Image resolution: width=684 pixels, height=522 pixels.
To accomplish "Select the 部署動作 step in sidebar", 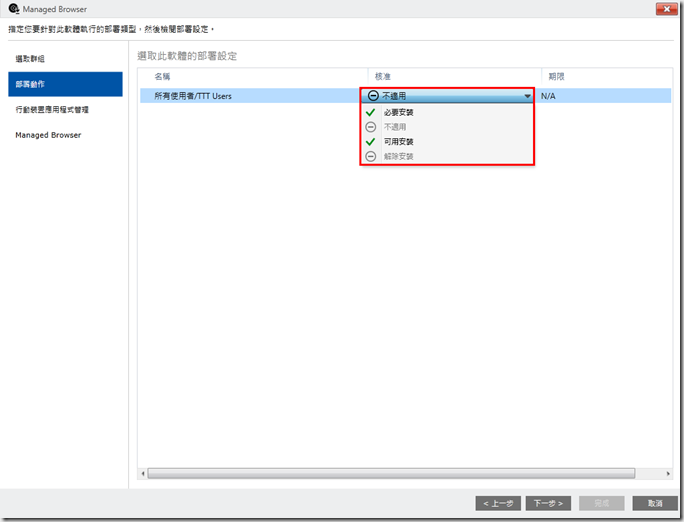I will pos(30,84).
